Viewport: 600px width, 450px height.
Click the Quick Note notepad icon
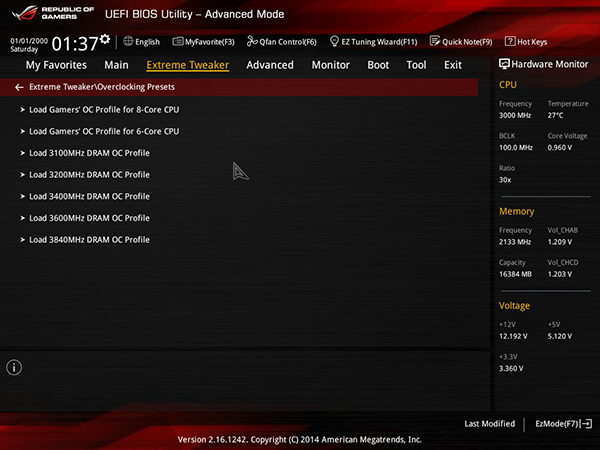point(435,41)
